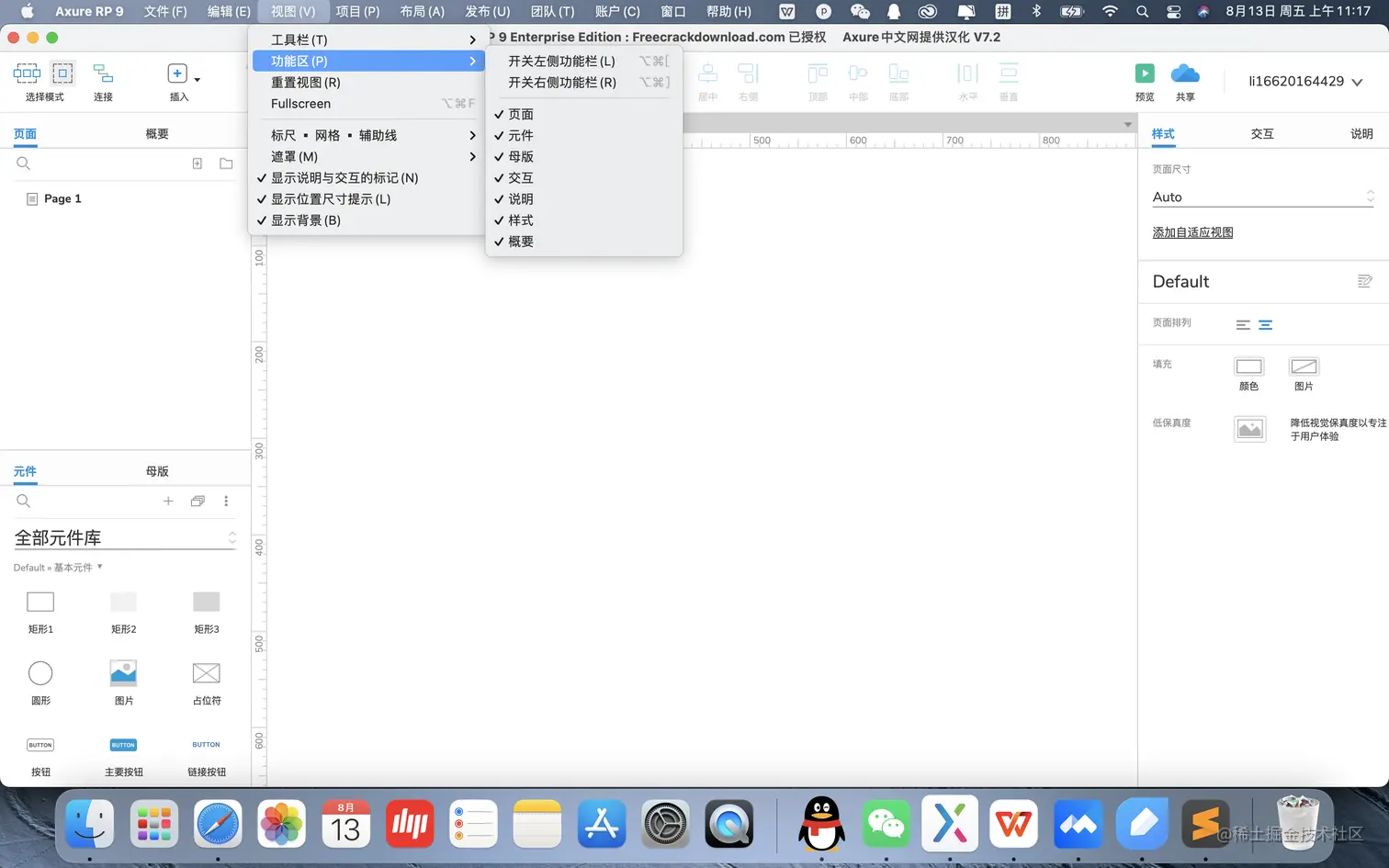The width and height of the screenshot is (1389, 868).
Task: Click the page align center icon
Action: (x=1266, y=325)
